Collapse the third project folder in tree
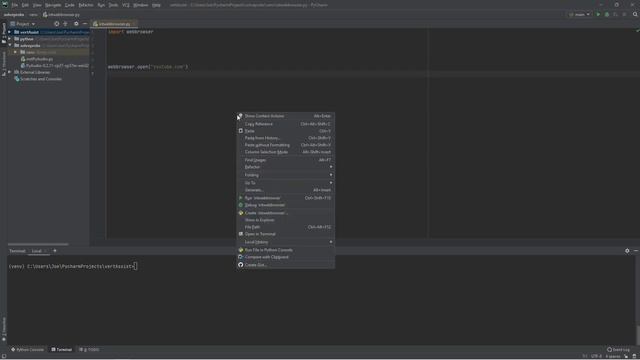This screenshot has height=360, width=640. (x=10, y=45)
